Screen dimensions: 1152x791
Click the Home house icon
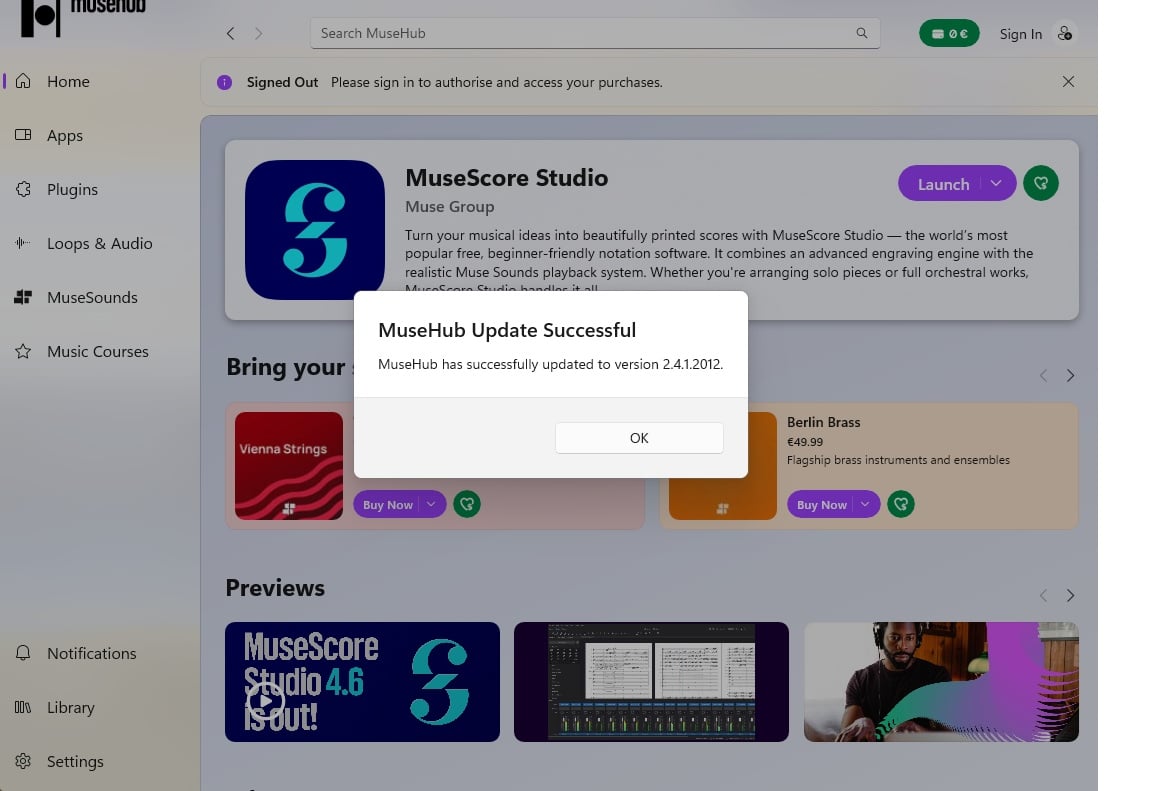pyautogui.click(x=23, y=81)
